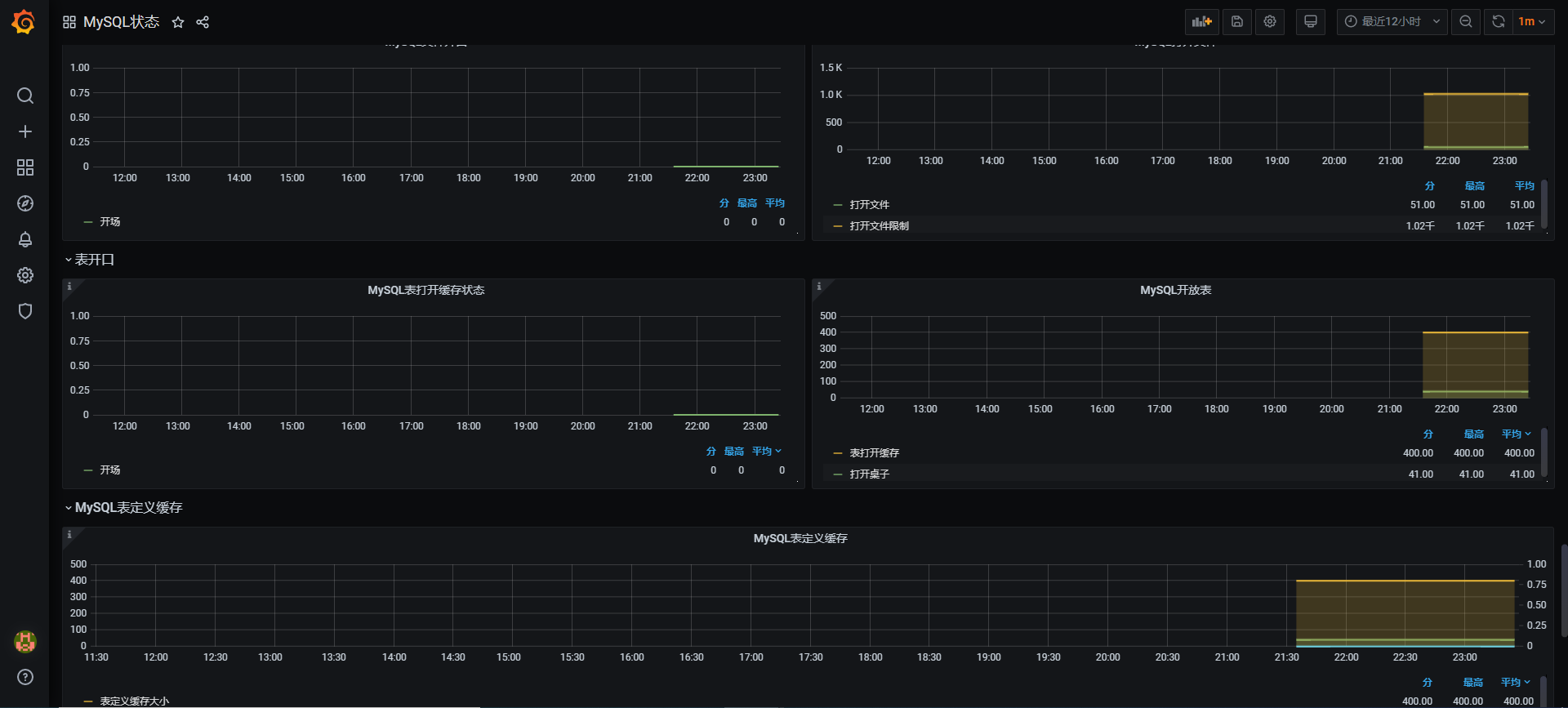This screenshot has height=708, width=1568.
Task: Change color of 打开文件 legend swatch
Action: [x=837, y=205]
